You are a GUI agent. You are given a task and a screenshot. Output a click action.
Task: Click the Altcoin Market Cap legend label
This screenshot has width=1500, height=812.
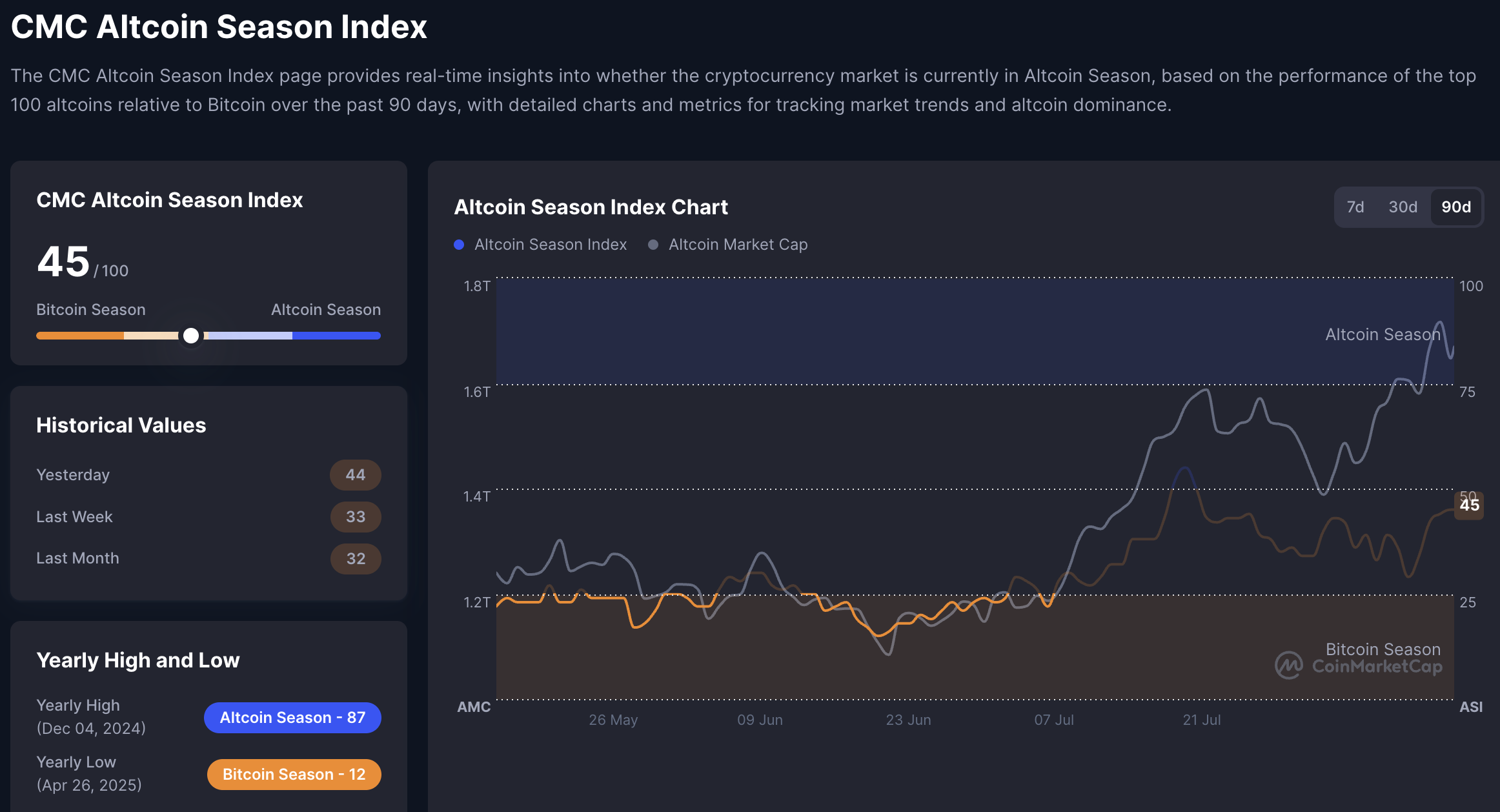point(738,245)
